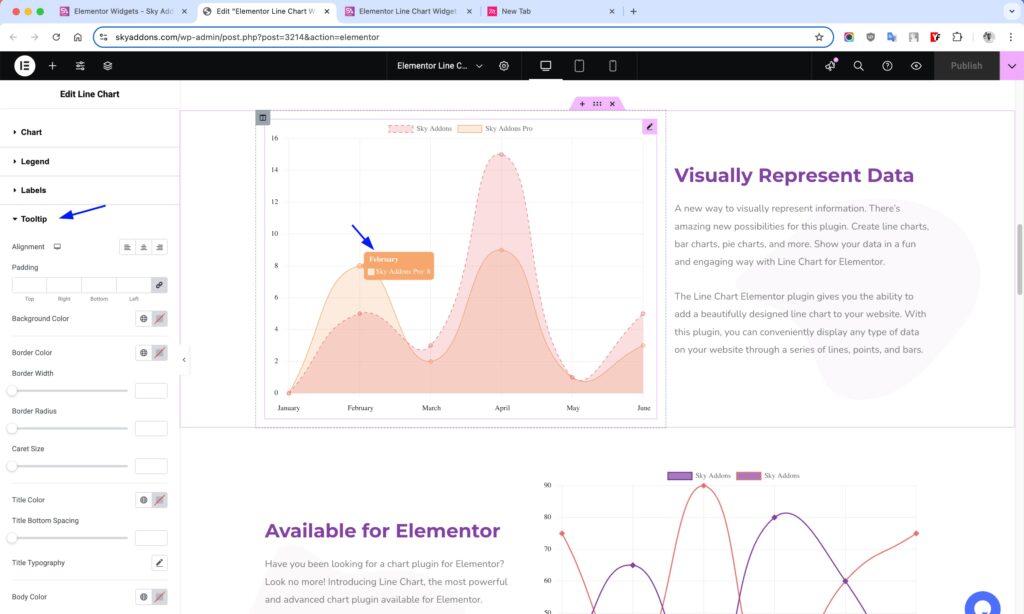Image resolution: width=1024 pixels, height=614 pixels.
Task: Open Site Settings sliders icon
Action: [x=80, y=65]
